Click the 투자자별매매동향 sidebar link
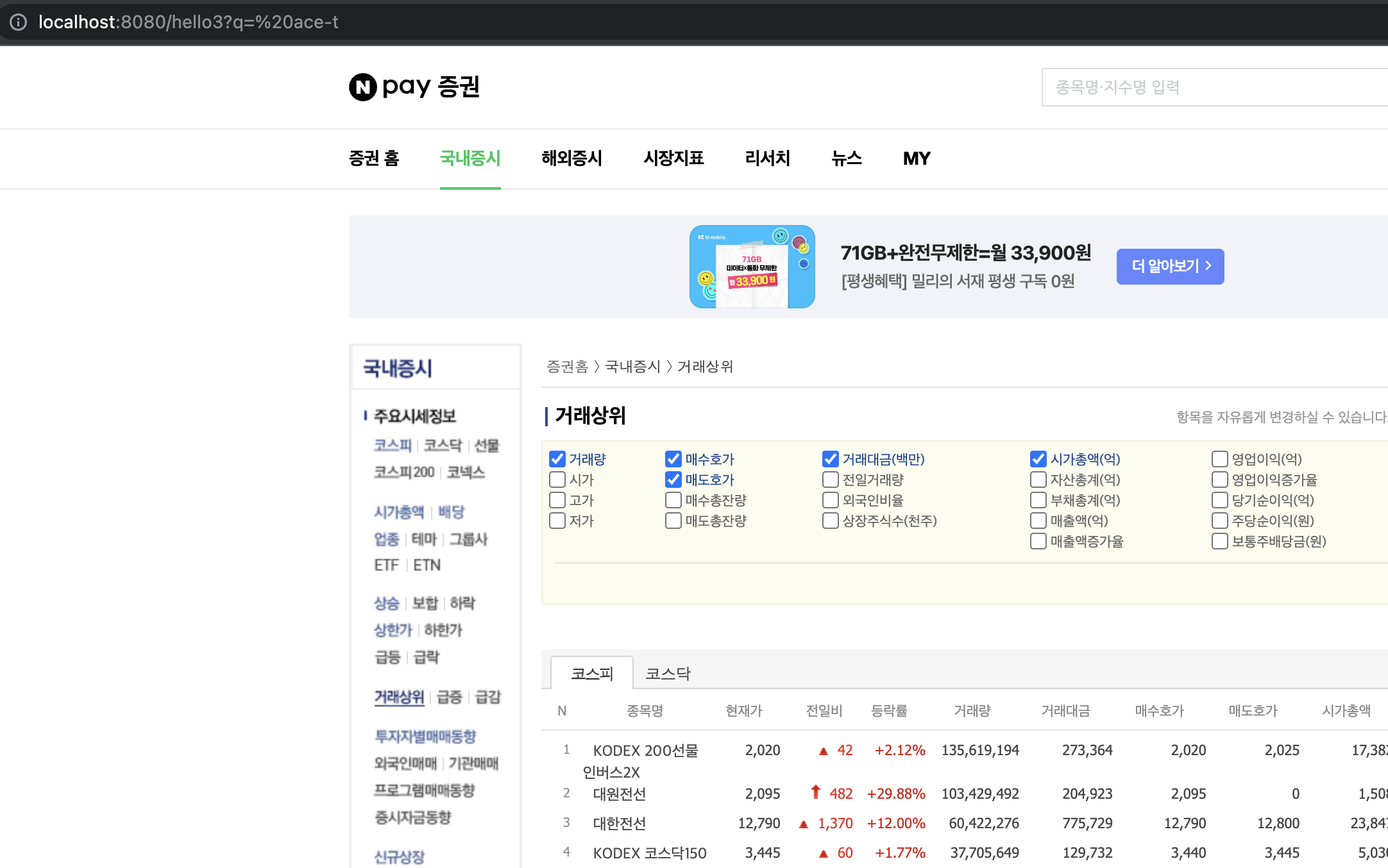This screenshot has height=868, width=1388. [x=425, y=737]
